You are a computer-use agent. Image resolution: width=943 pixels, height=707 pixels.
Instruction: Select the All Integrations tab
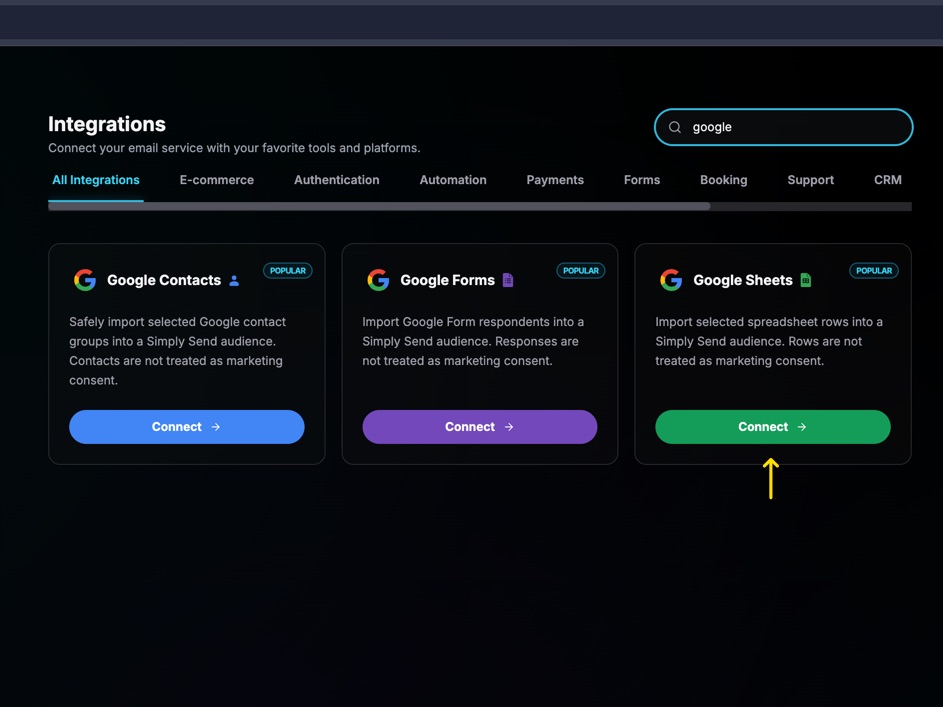pos(96,180)
